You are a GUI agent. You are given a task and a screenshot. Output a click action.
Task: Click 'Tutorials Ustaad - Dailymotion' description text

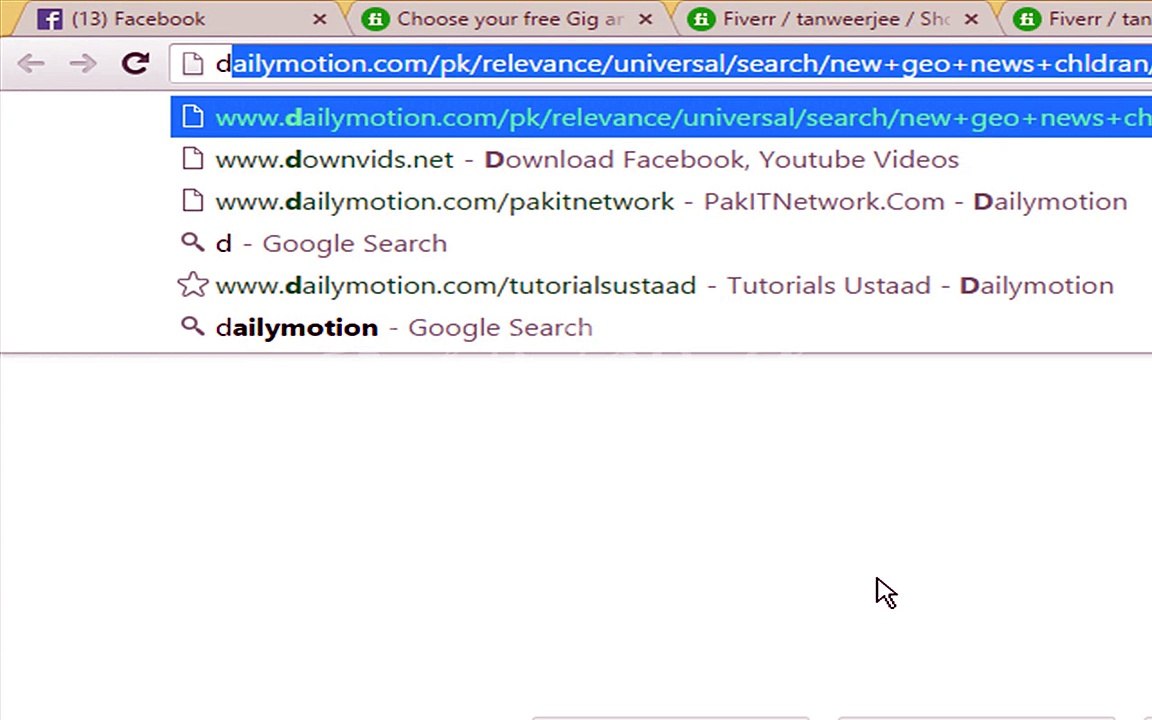920,285
